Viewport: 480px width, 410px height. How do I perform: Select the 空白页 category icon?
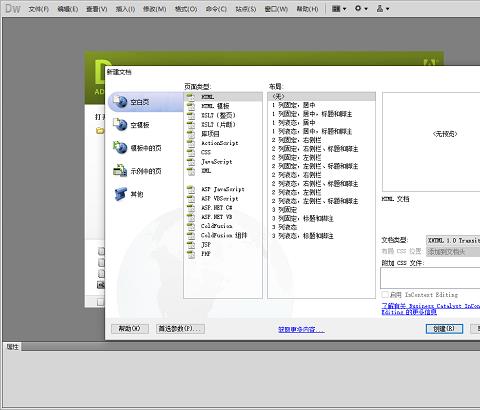(x=120, y=101)
